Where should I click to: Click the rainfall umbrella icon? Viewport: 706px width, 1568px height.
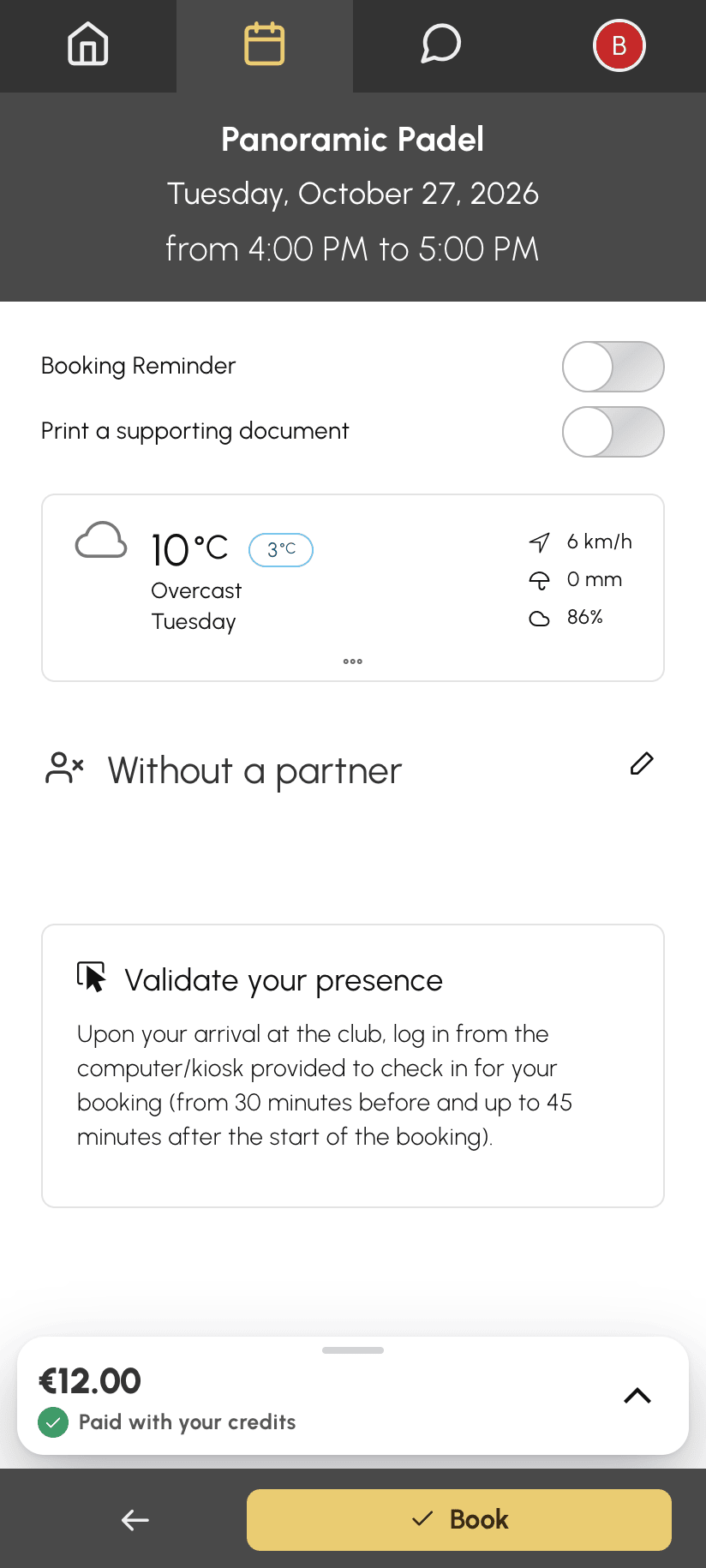point(539,580)
